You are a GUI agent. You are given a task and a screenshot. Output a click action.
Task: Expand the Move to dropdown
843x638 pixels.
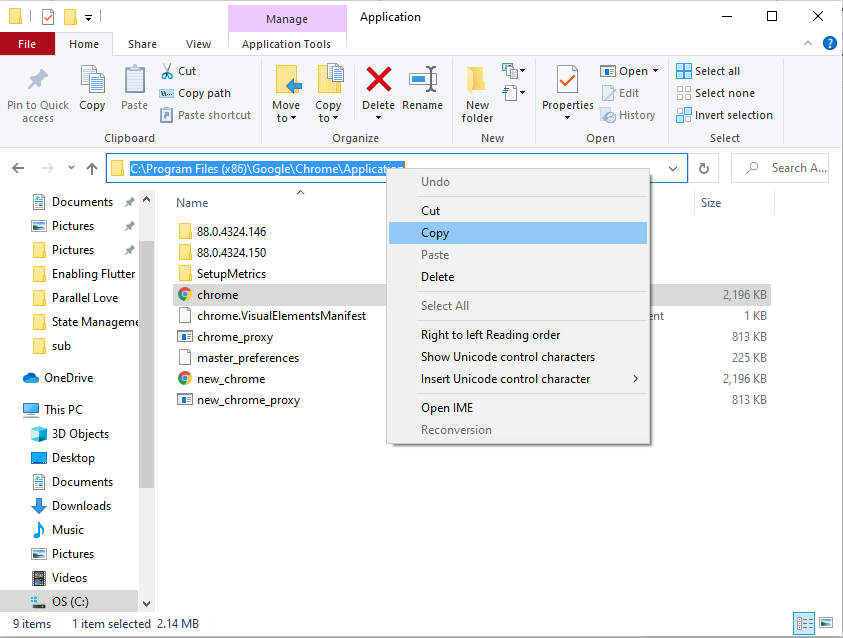[285, 118]
